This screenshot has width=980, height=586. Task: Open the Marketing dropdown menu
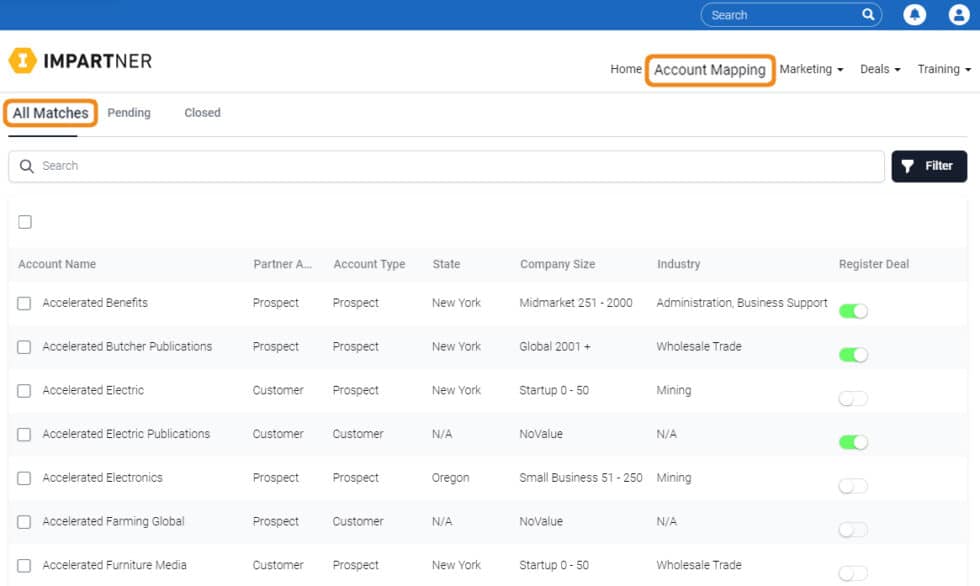[812, 69]
